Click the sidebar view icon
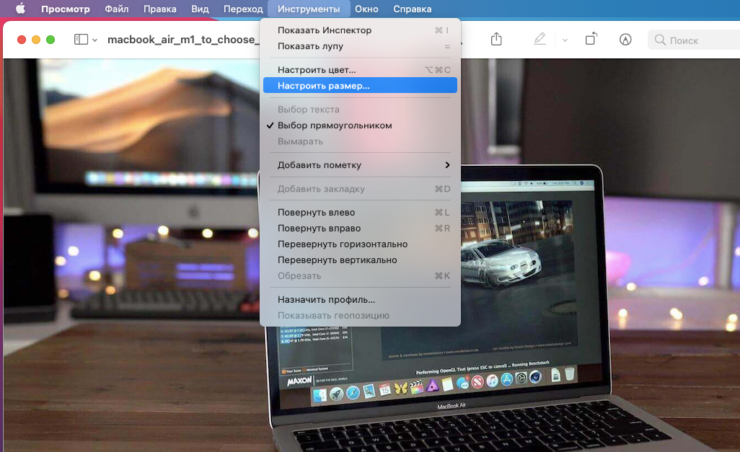The height and width of the screenshot is (452, 740). pos(81,40)
